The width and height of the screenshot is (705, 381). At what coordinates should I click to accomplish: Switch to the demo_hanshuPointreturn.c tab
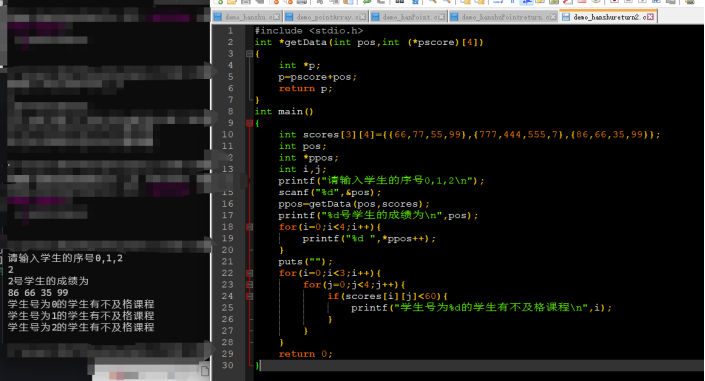tap(503, 17)
